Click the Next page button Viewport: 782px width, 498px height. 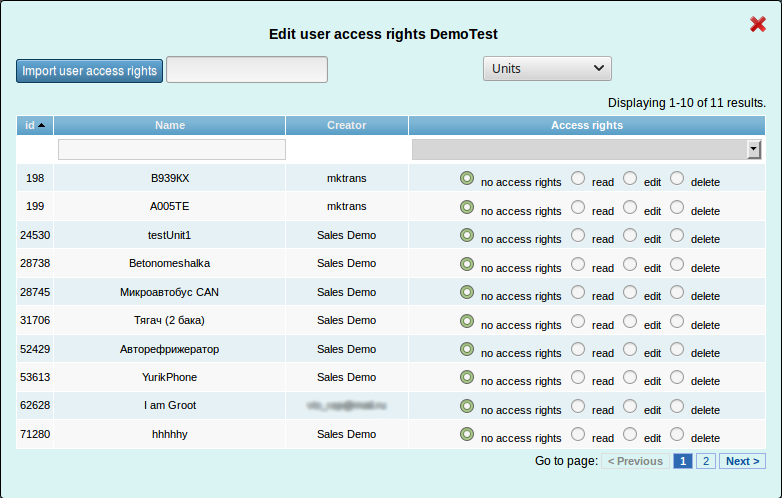click(742, 461)
